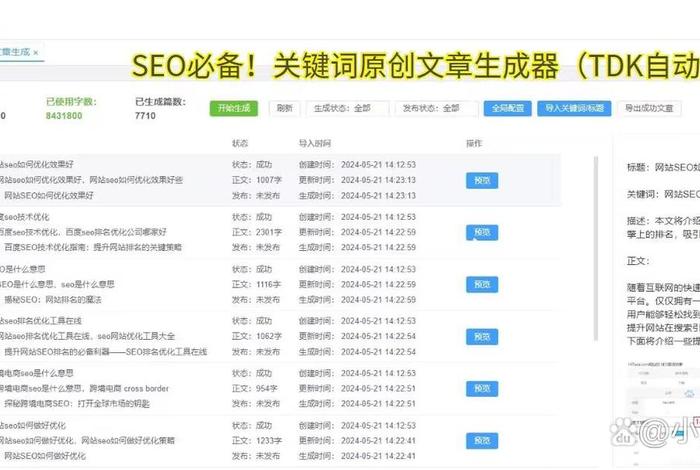Click title 探秘跨境电商SEO
The width and height of the screenshot is (700, 470).
point(77,404)
